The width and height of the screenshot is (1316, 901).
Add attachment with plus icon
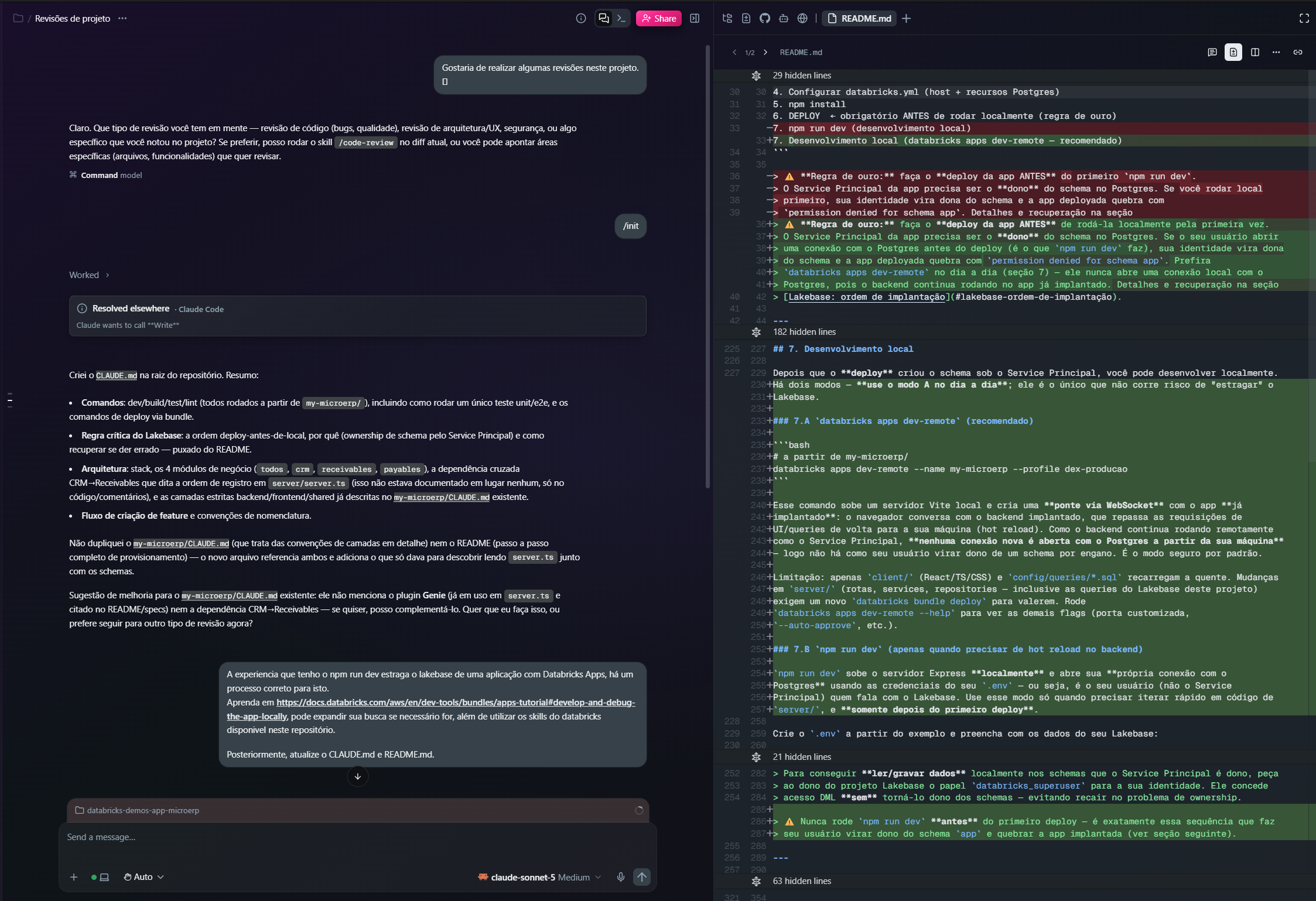coord(74,877)
